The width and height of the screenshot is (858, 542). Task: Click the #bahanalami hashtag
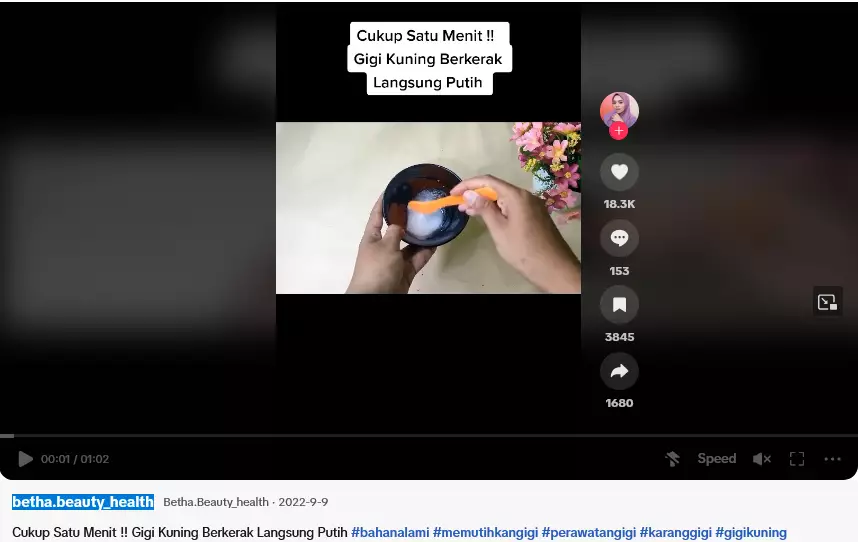pos(389,532)
